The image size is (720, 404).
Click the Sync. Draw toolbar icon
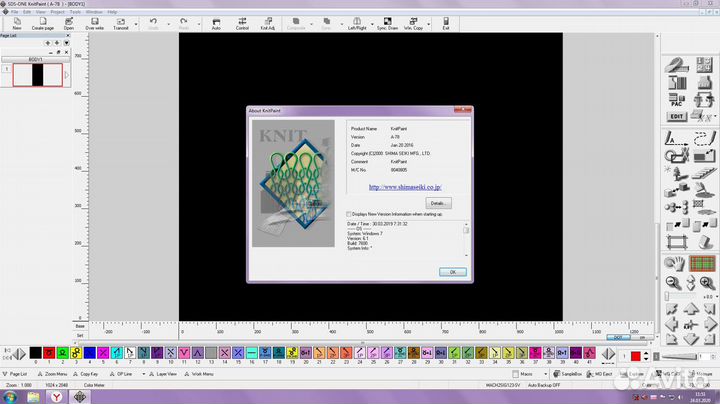[x=388, y=24]
